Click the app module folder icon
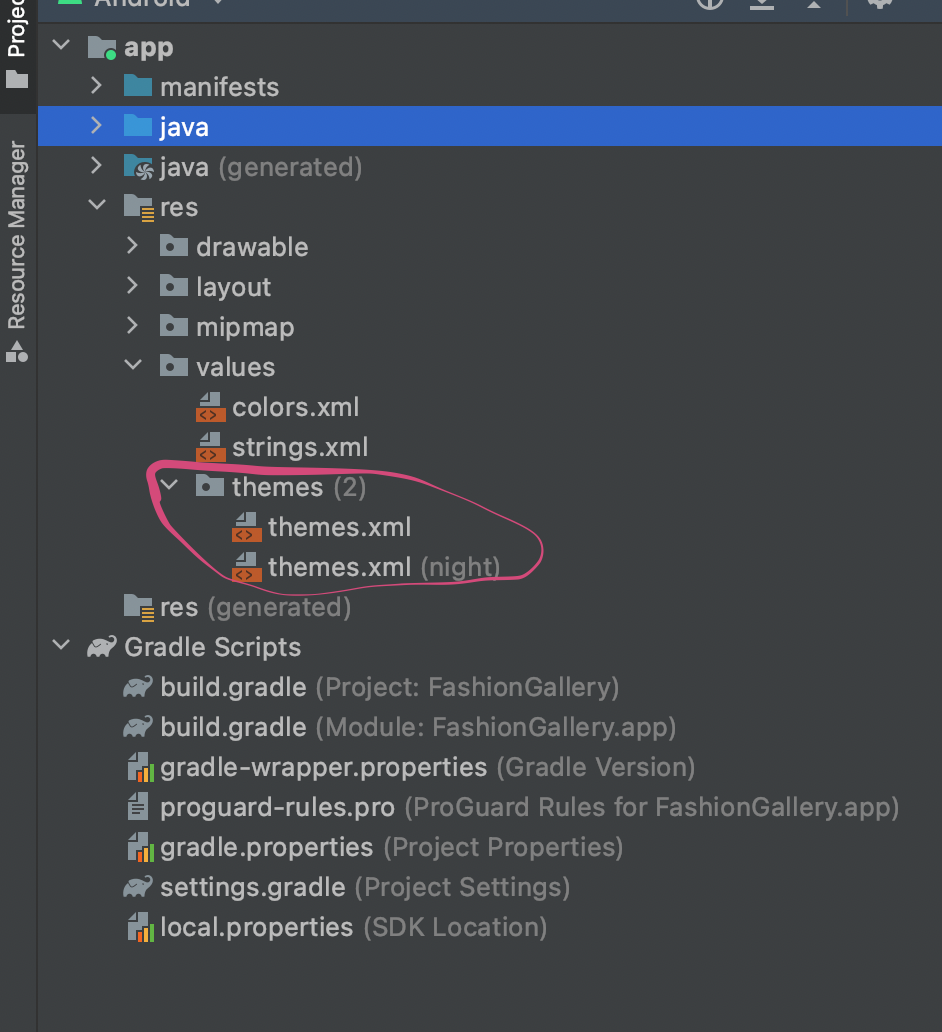 (x=102, y=47)
